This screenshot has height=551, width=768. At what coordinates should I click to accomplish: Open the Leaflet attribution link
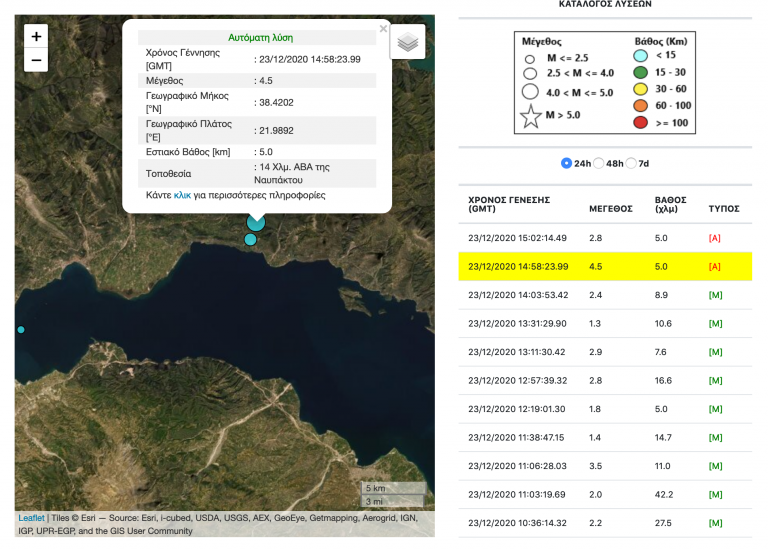click(x=31, y=518)
